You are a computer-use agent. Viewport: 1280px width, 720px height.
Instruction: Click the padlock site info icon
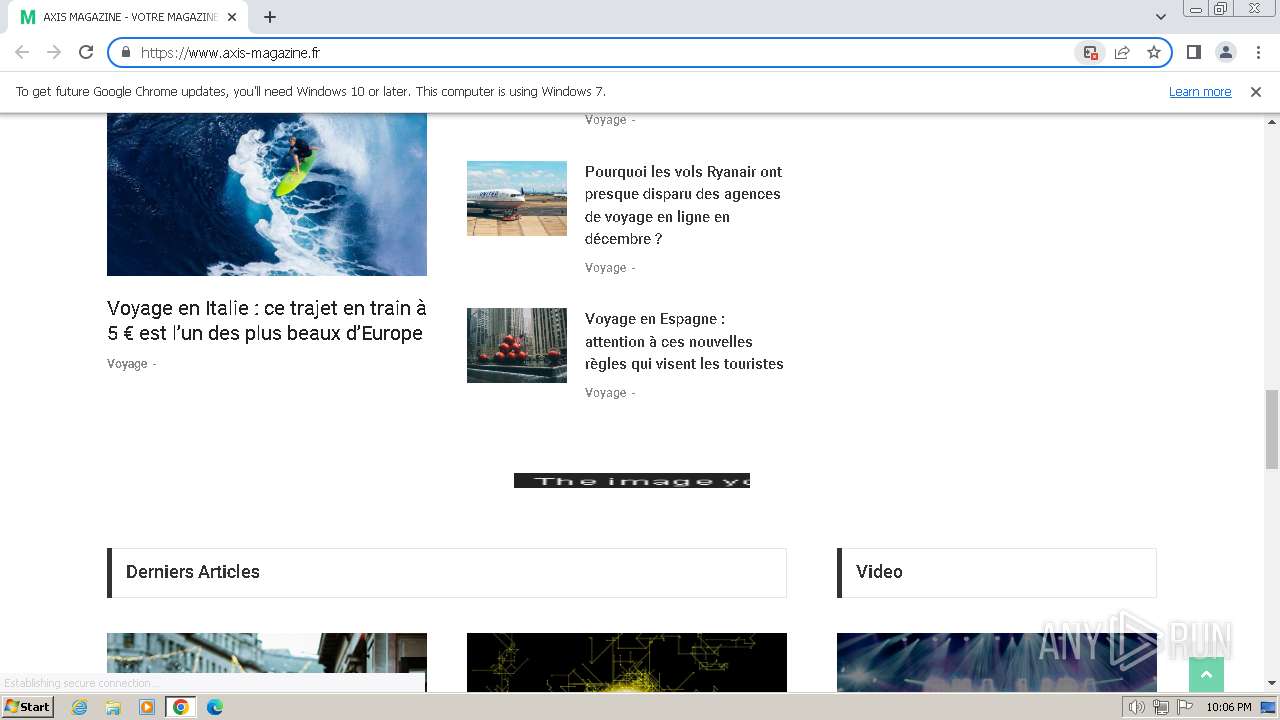tap(126, 52)
